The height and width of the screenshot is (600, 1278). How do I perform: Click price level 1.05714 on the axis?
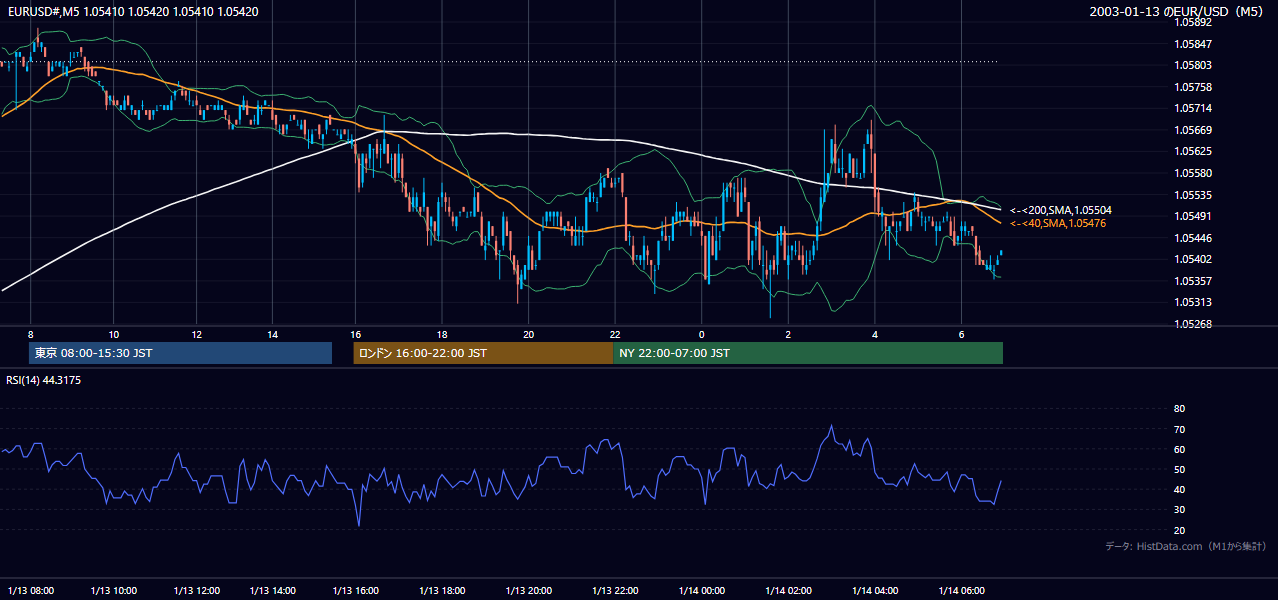coord(1193,108)
